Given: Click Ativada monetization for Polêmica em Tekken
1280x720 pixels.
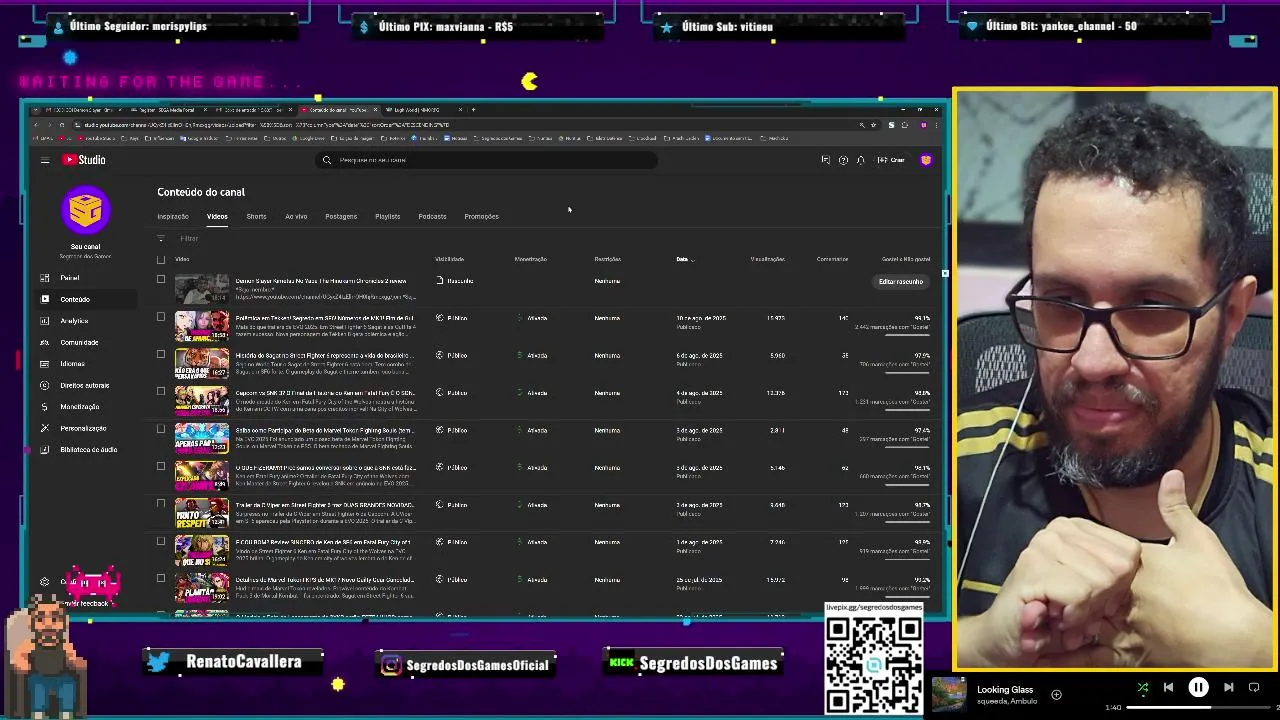Looking at the screenshot, I should pos(532,318).
